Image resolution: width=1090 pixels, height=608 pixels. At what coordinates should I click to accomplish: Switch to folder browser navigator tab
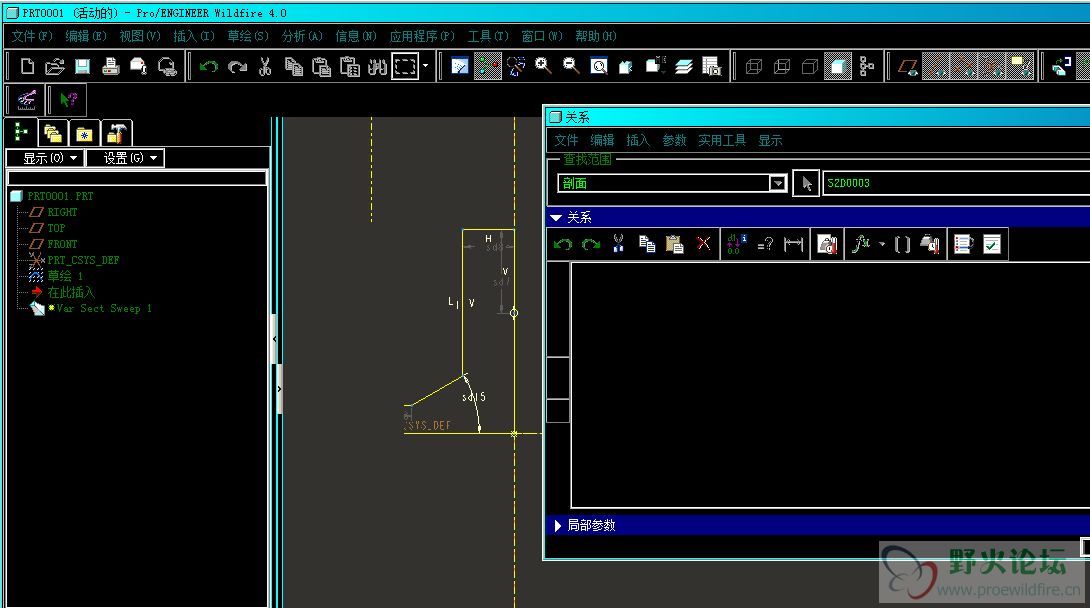(x=53, y=133)
